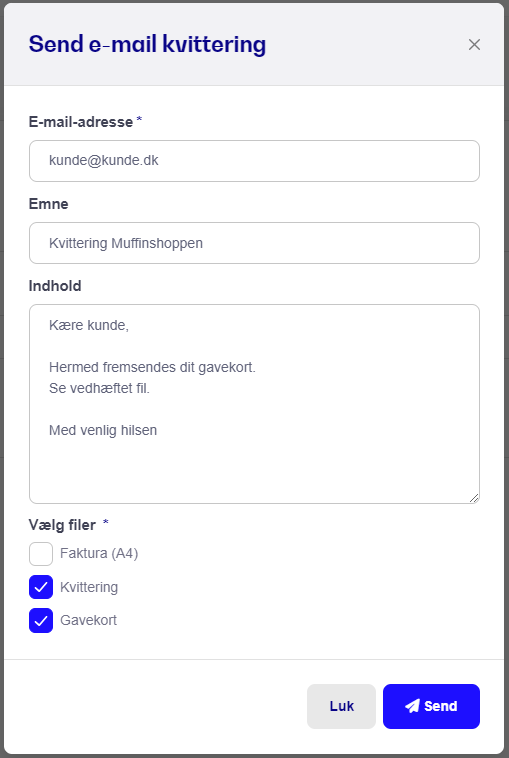Click into the Emne subject field
This screenshot has height=758, width=509.
click(254, 243)
